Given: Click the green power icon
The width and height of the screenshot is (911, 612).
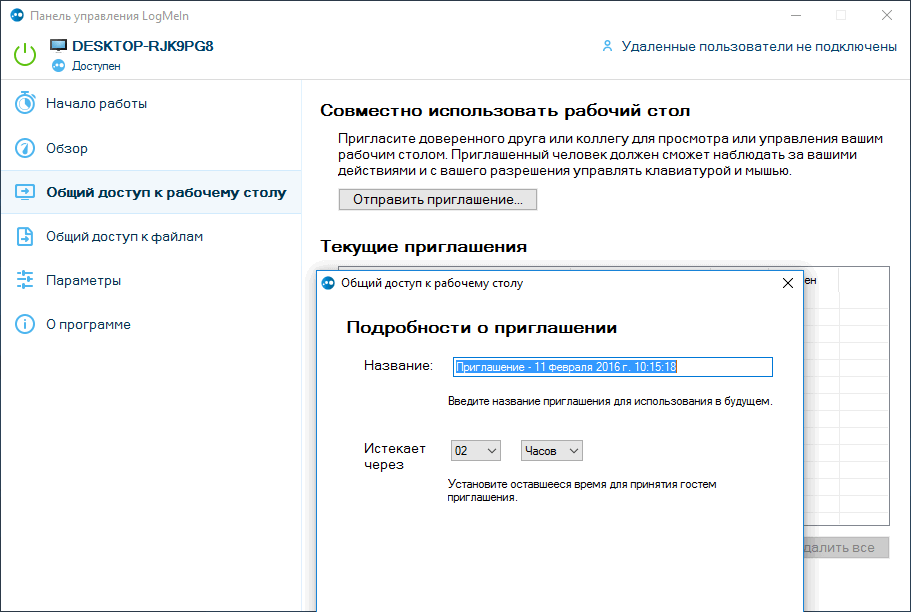Looking at the screenshot, I should tap(25, 55).
